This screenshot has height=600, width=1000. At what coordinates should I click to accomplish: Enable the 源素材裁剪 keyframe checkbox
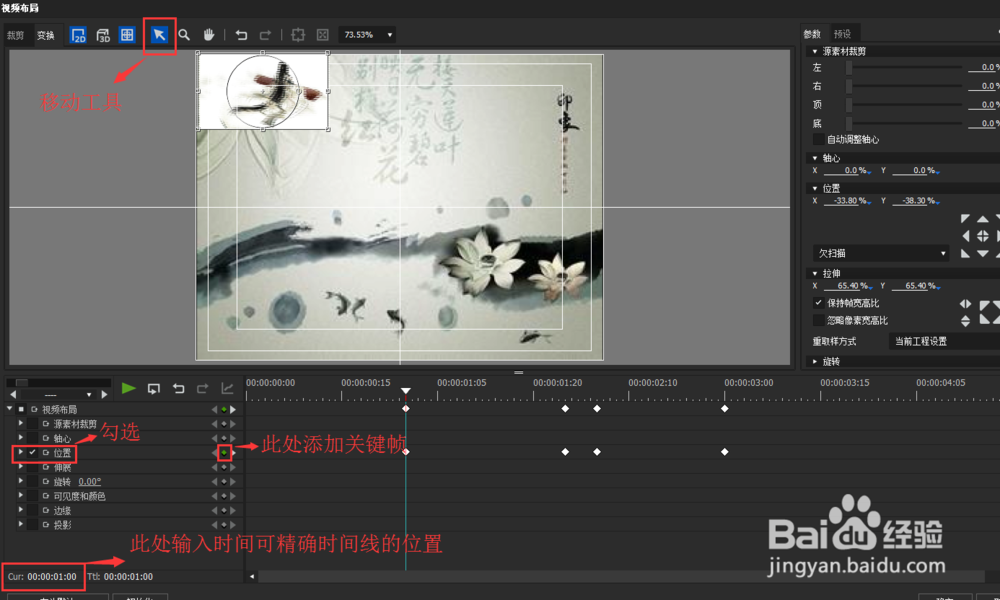click(33, 424)
